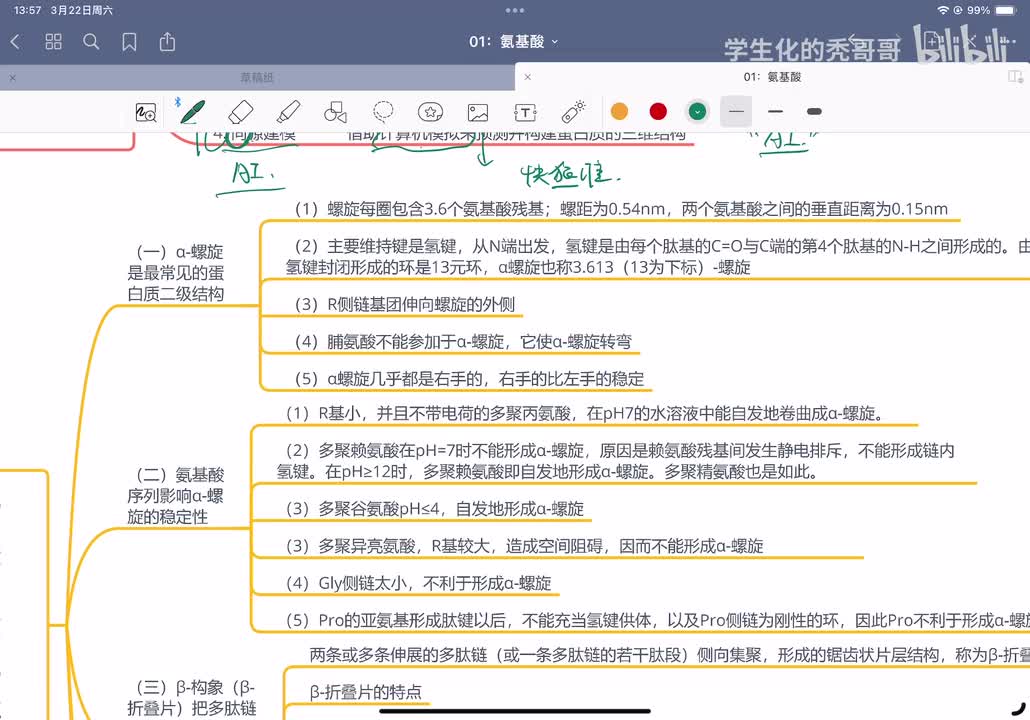The width and height of the screenshot is (1030, 720).
Task: Click text 多聚谷氨酸pH≤4
Action: [434, 508]
